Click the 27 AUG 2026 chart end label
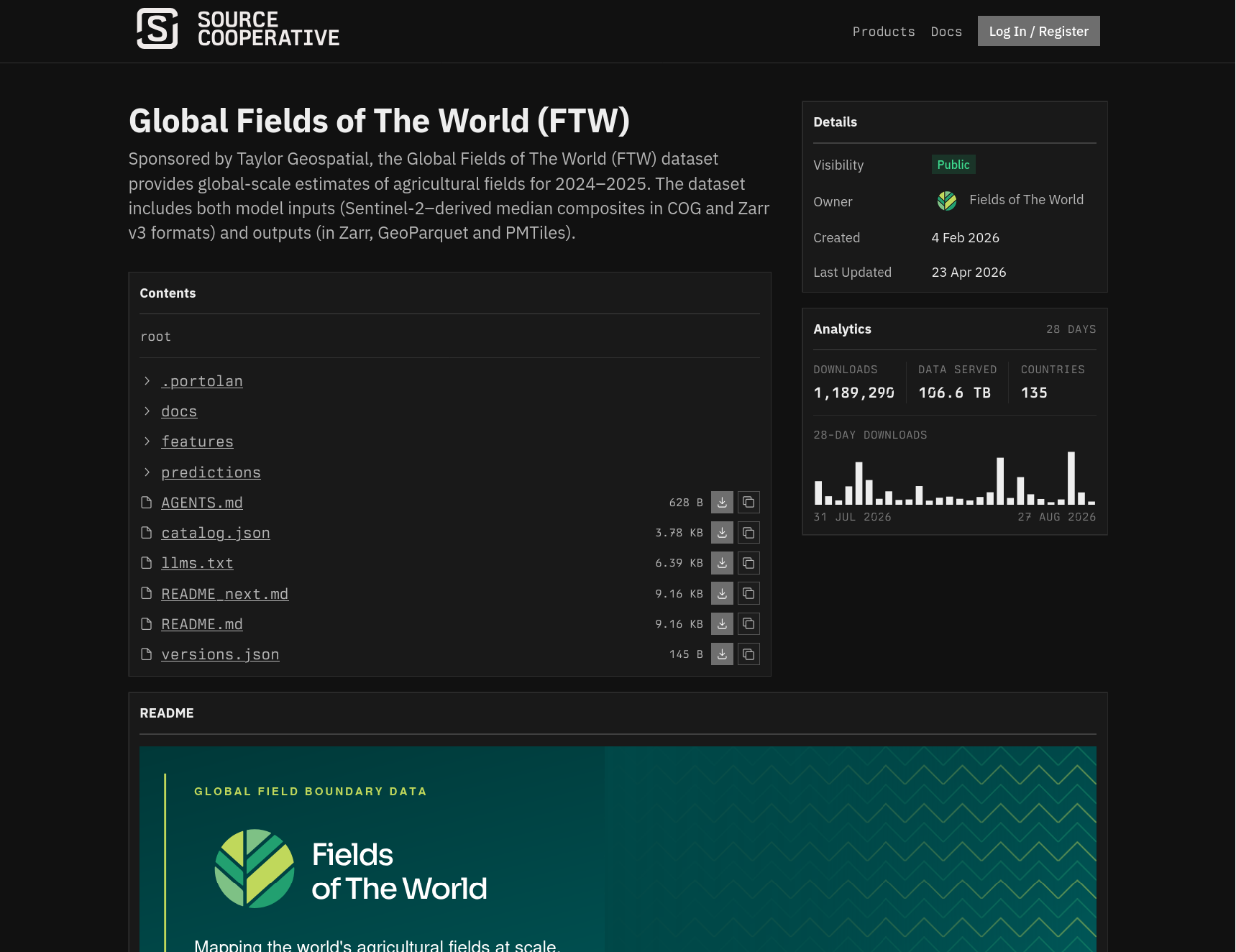1236x952 pixels. tap(1056, 517)
